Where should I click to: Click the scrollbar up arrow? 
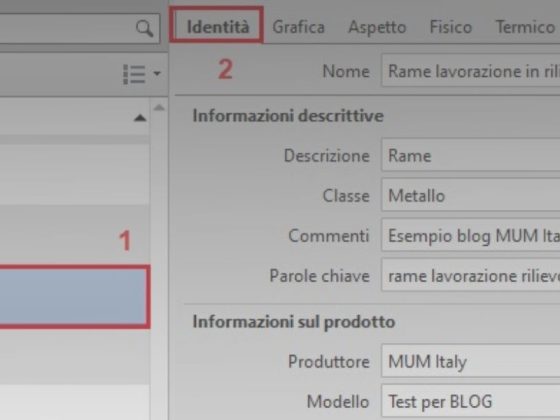point(159,108)
